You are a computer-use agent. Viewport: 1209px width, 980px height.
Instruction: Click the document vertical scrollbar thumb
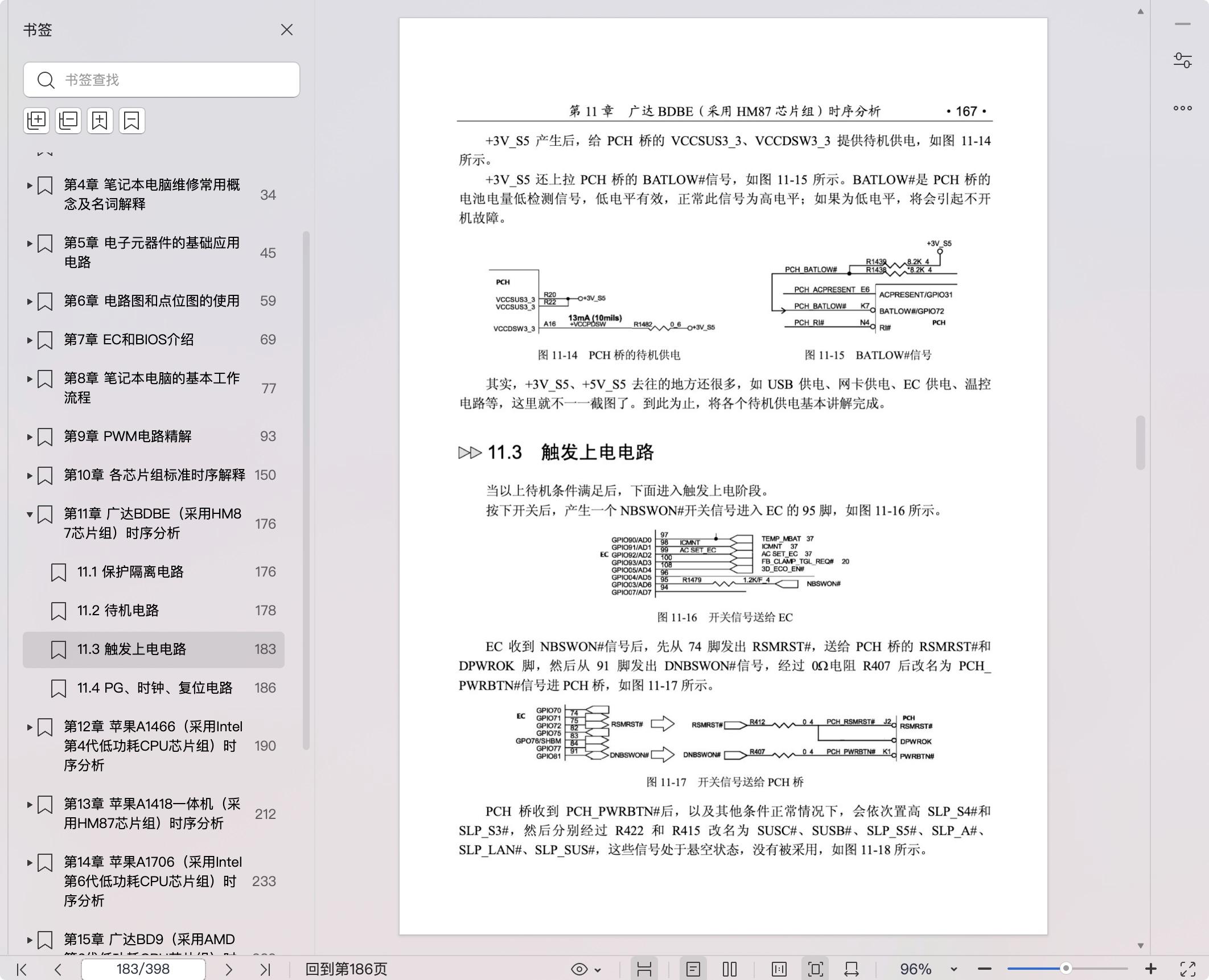point(1140,443)
